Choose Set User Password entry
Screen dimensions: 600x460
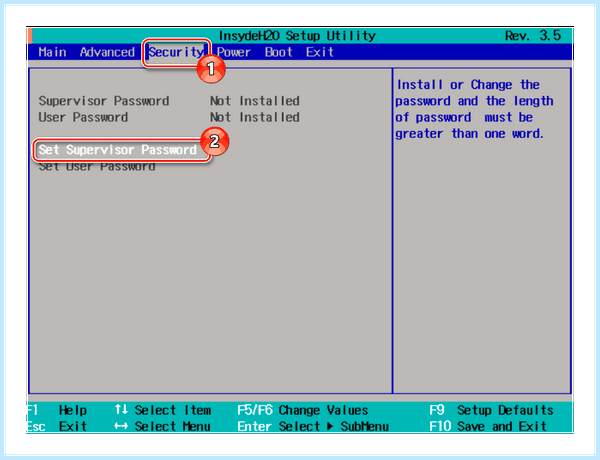click(97, 166)
